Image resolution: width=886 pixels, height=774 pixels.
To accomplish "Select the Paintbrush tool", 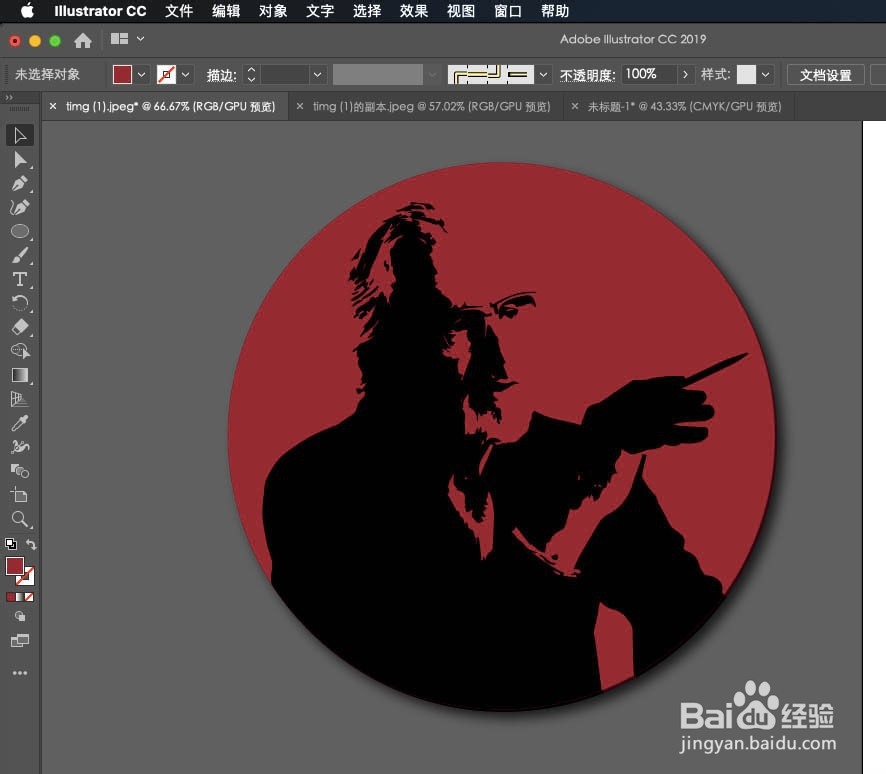I will coord(20,256).
